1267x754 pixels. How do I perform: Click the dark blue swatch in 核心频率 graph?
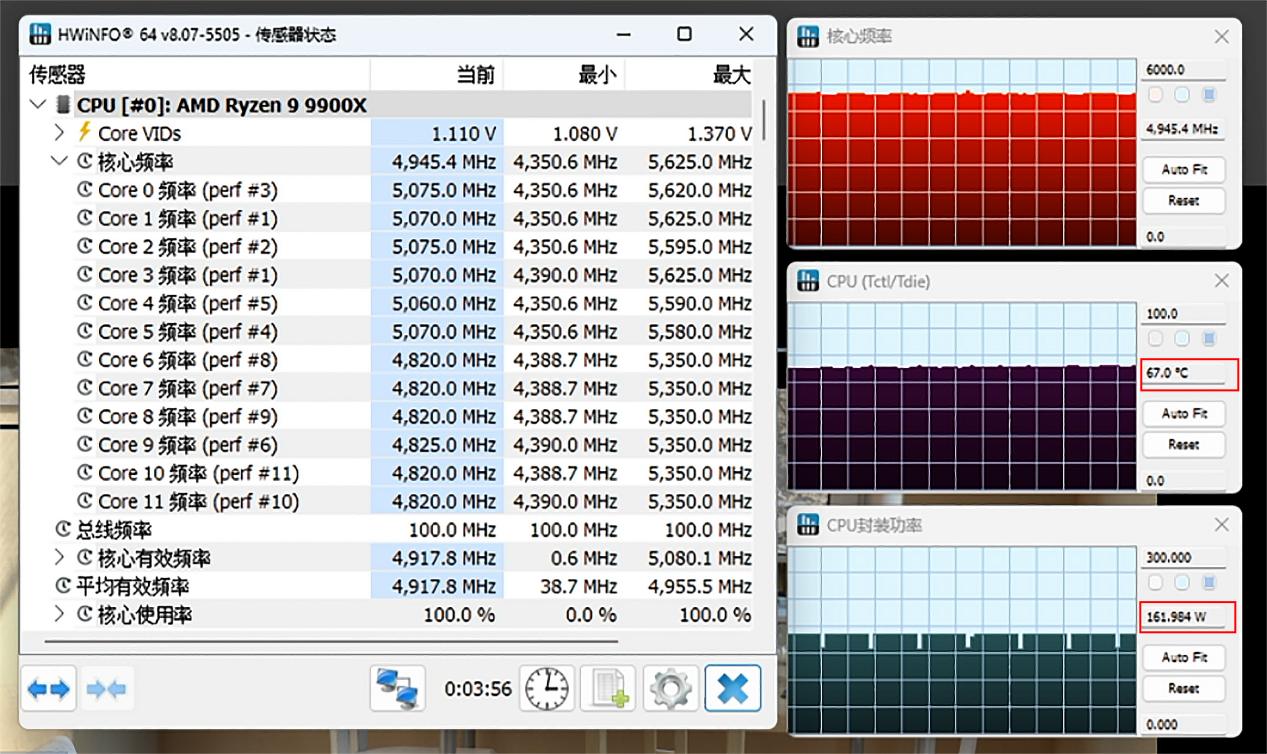click(x=1208, y=95)
